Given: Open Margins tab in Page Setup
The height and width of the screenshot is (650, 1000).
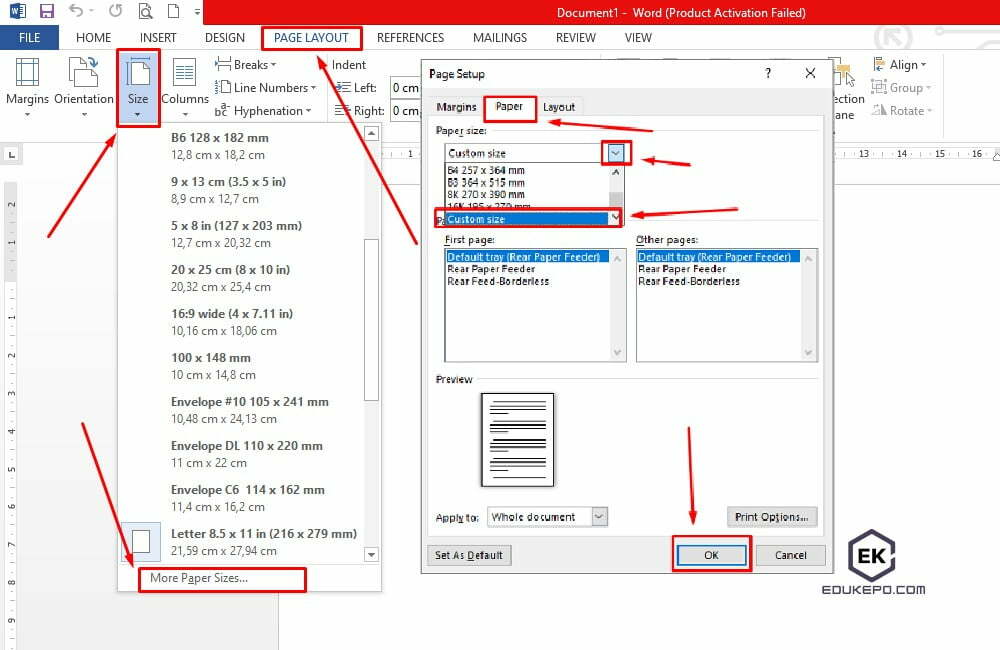Looking at the screenshot, I should click(x=456, y=107).
